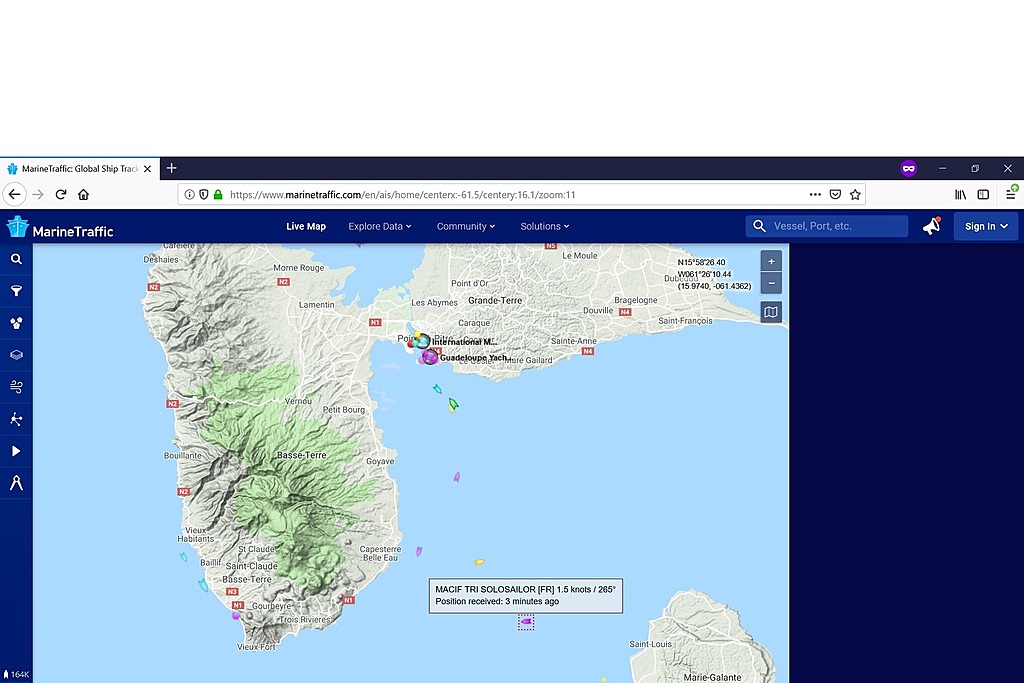Viewport: 1024px width, 683px height.
Task: Toggle the Firefox sidebar view
Action: pyautogui.click(x=983, y=195)
